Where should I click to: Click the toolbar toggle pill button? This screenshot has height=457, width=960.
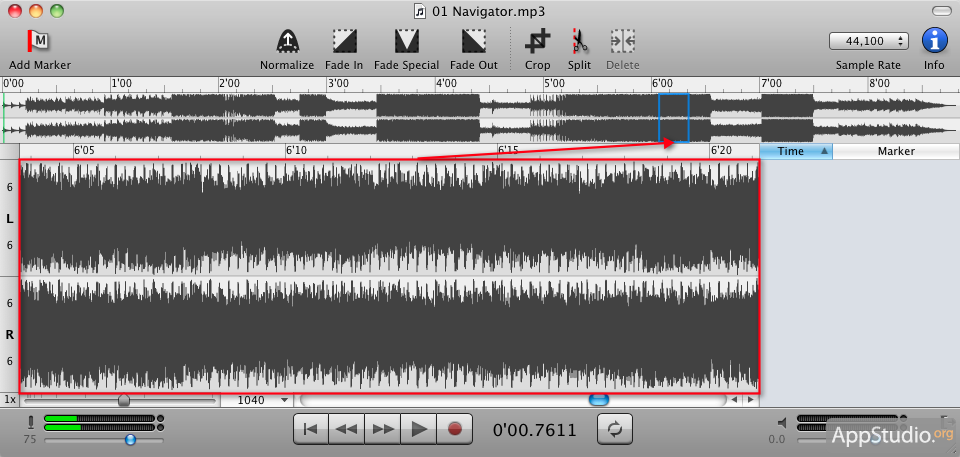[943, 10]
